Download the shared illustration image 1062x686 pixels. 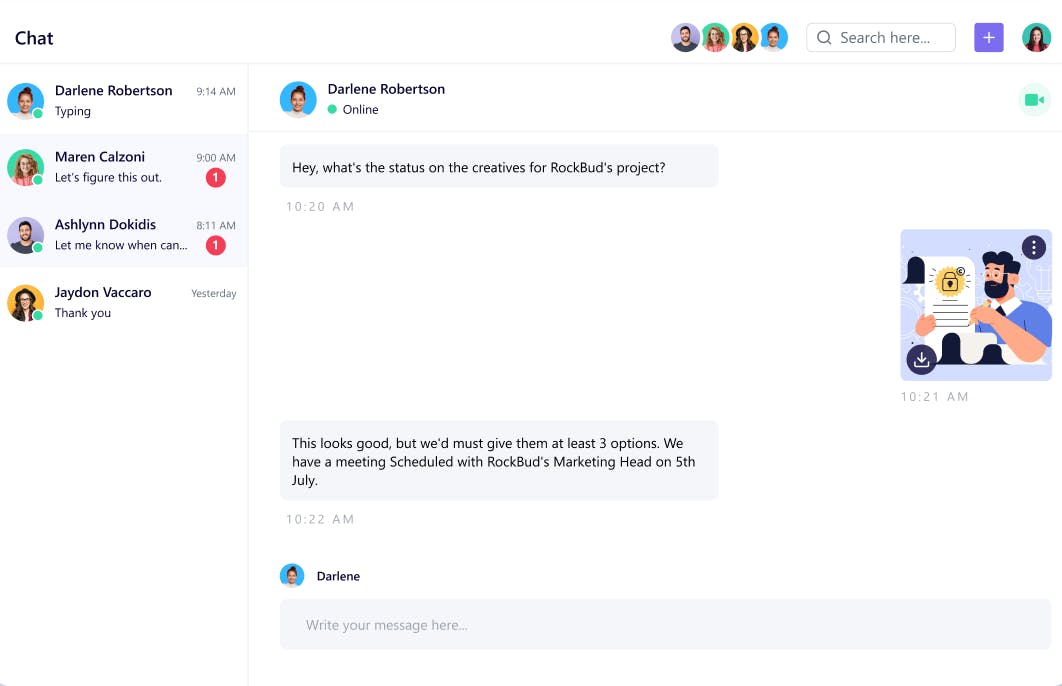click(921, 359)
